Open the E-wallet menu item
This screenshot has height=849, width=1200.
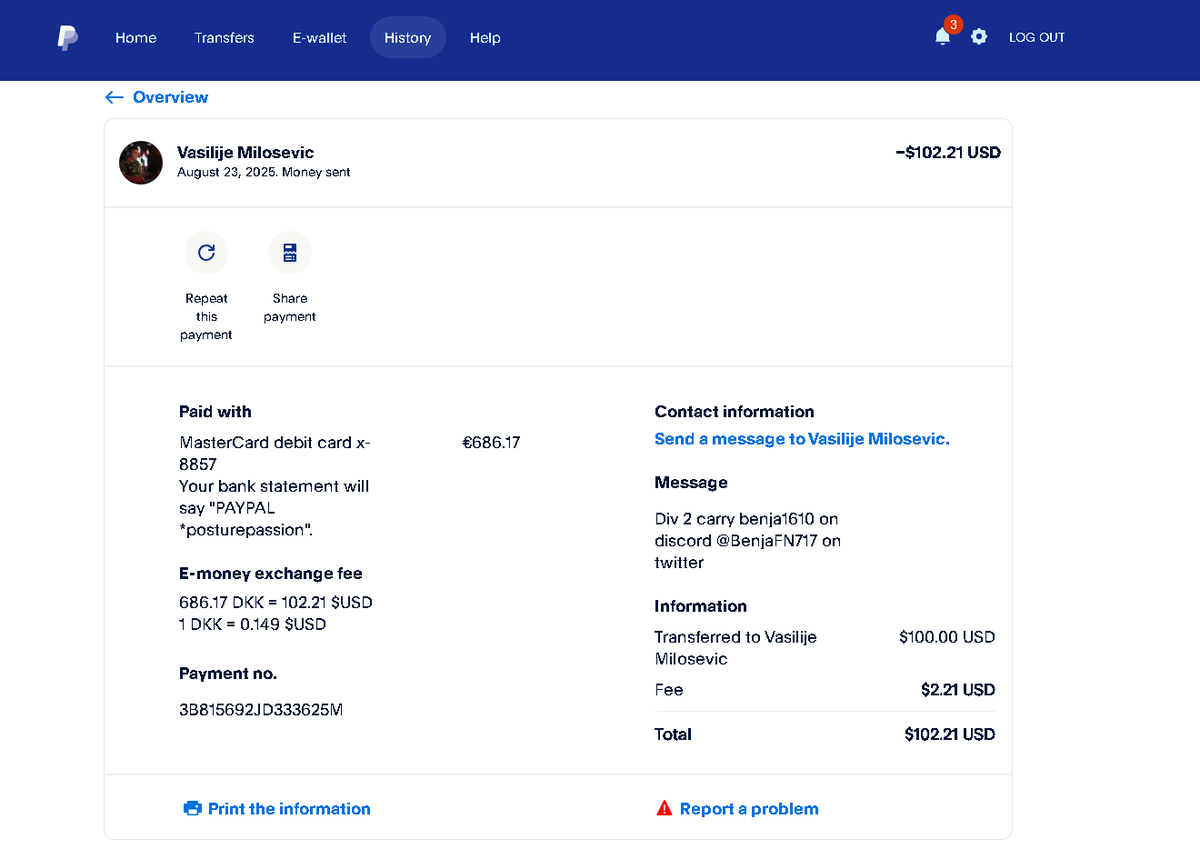click(320, 38)
